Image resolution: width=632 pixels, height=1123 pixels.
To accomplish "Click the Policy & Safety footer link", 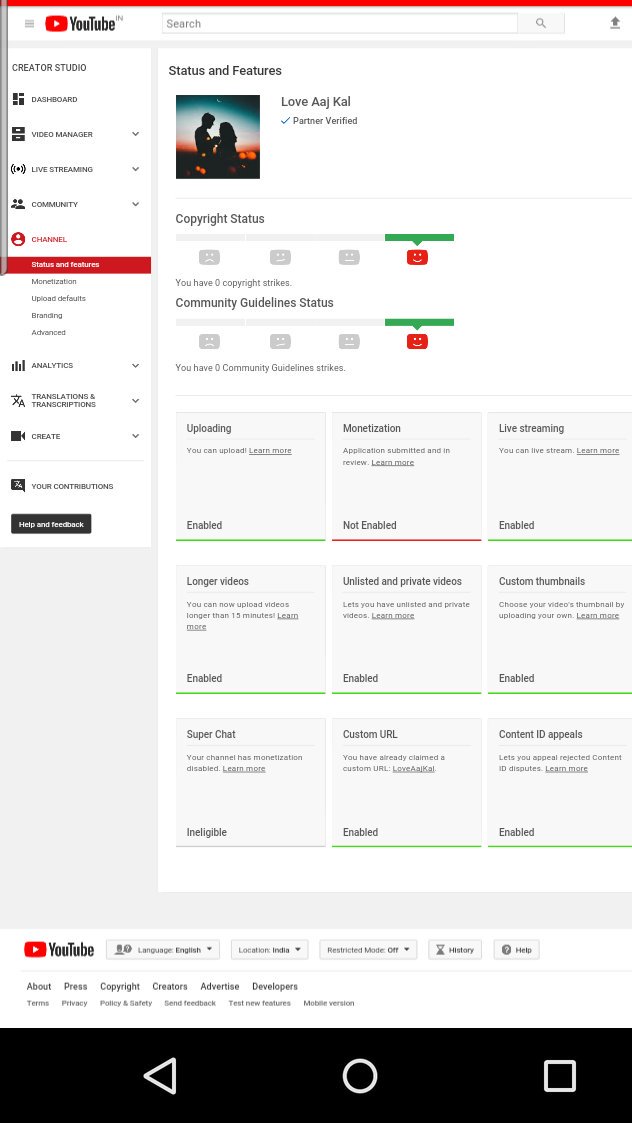I will [126, 1003].
